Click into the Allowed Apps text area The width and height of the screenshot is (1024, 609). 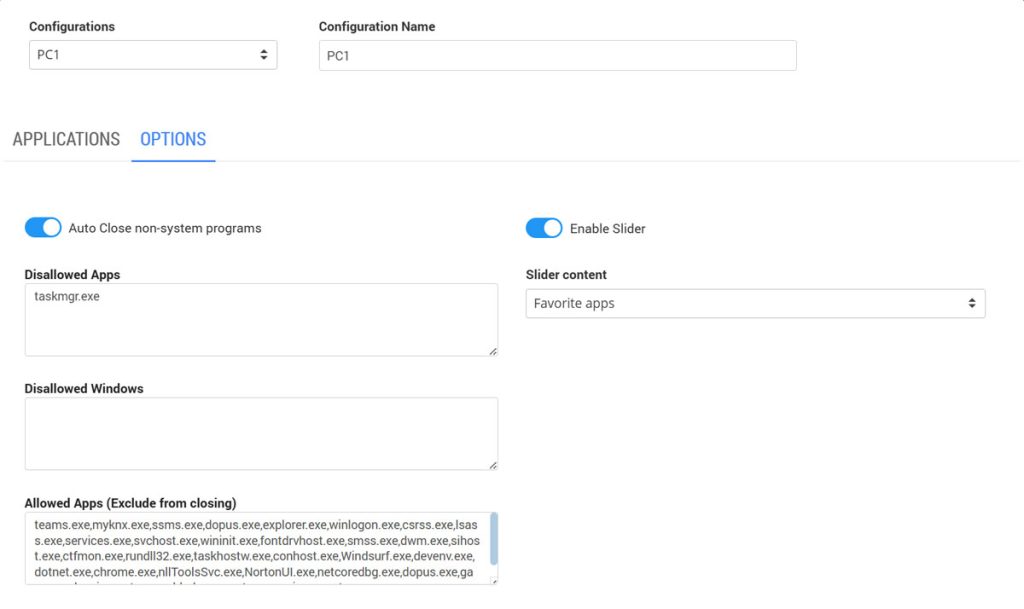click(255, 548)
